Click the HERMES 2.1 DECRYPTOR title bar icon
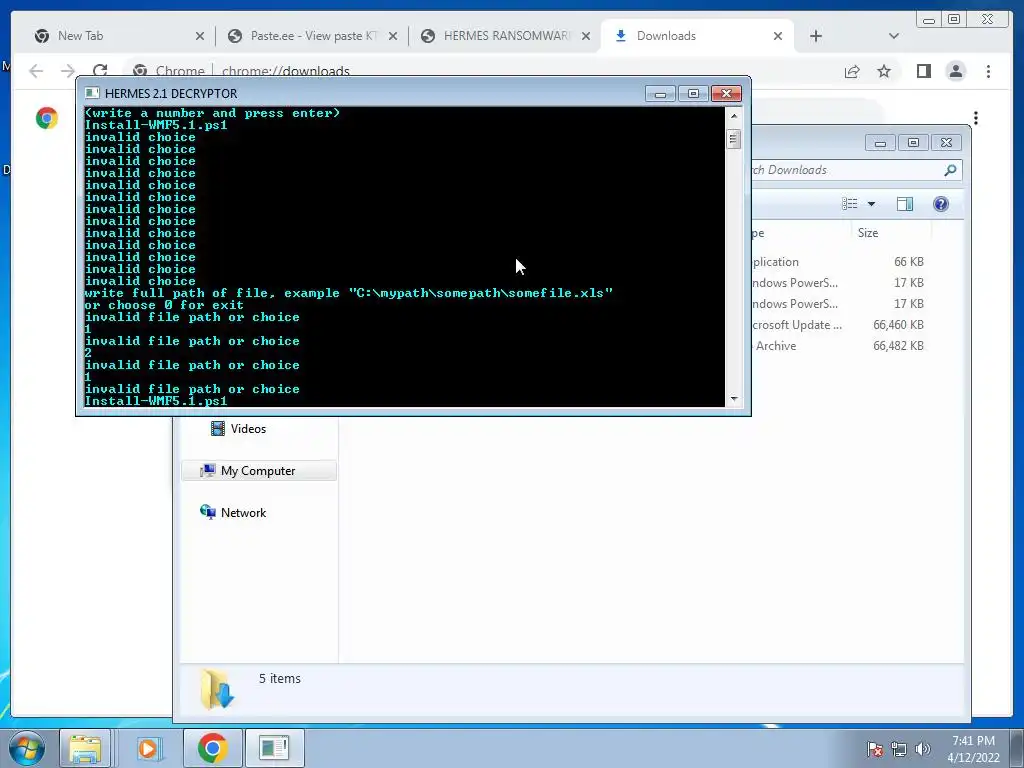Image resolution: width=1024 pixels, height=768 pixels. click(x=92, y=93)
